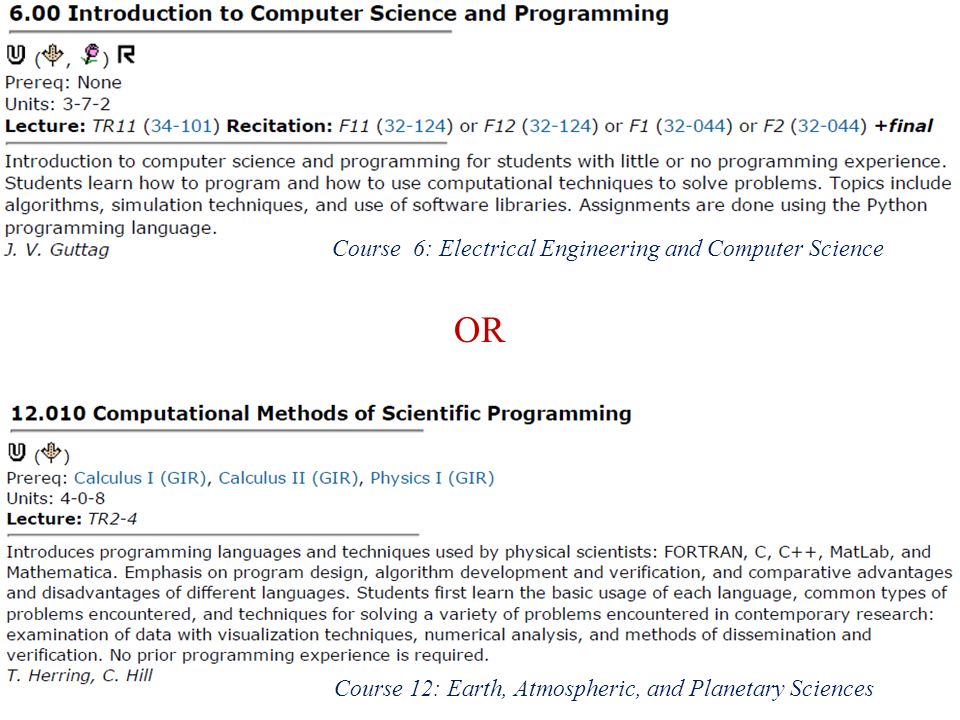960x720 pixels.
Task: Click the +final exam indicator text
Action: (x=904, y=126)
